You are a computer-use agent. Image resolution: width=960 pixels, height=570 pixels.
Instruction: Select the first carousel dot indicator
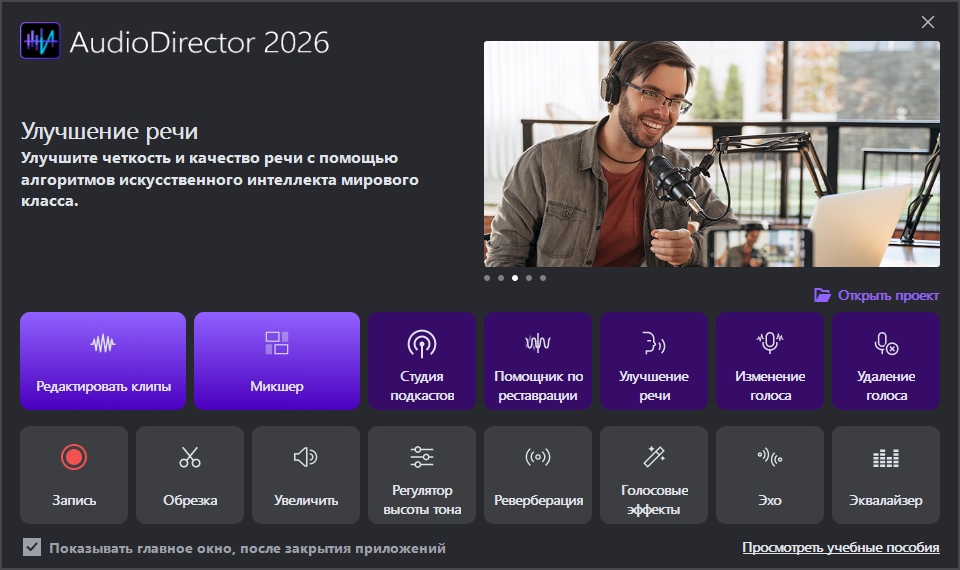click(487, 278)
